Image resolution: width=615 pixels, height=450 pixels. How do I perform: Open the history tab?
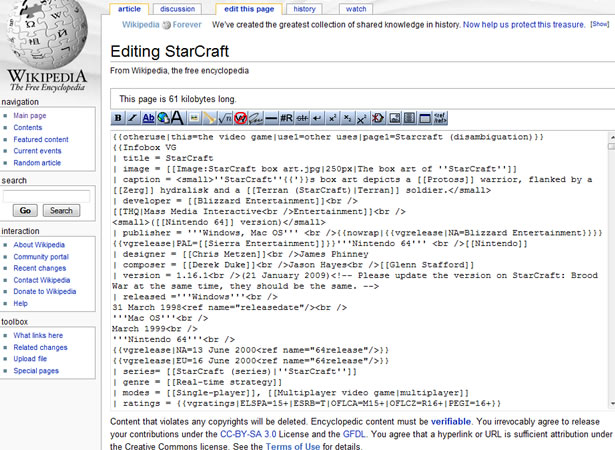click(x=304, y=9)
